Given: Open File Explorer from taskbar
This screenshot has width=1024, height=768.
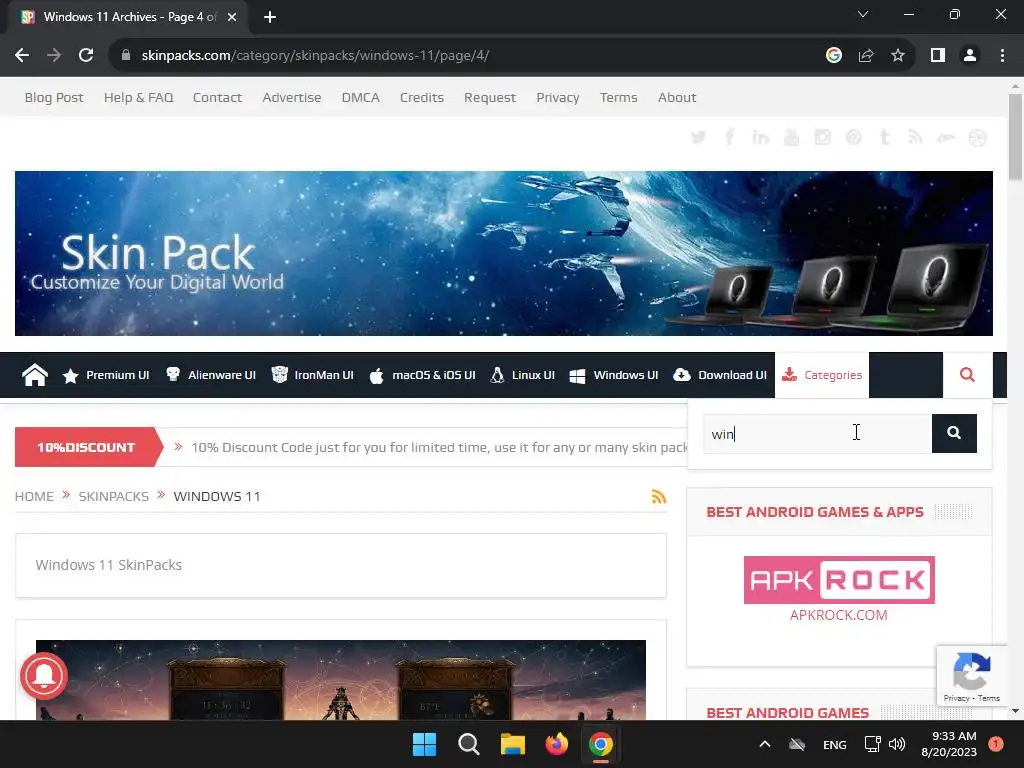Looking at the screenshot, I should click(x=513, y=744).
